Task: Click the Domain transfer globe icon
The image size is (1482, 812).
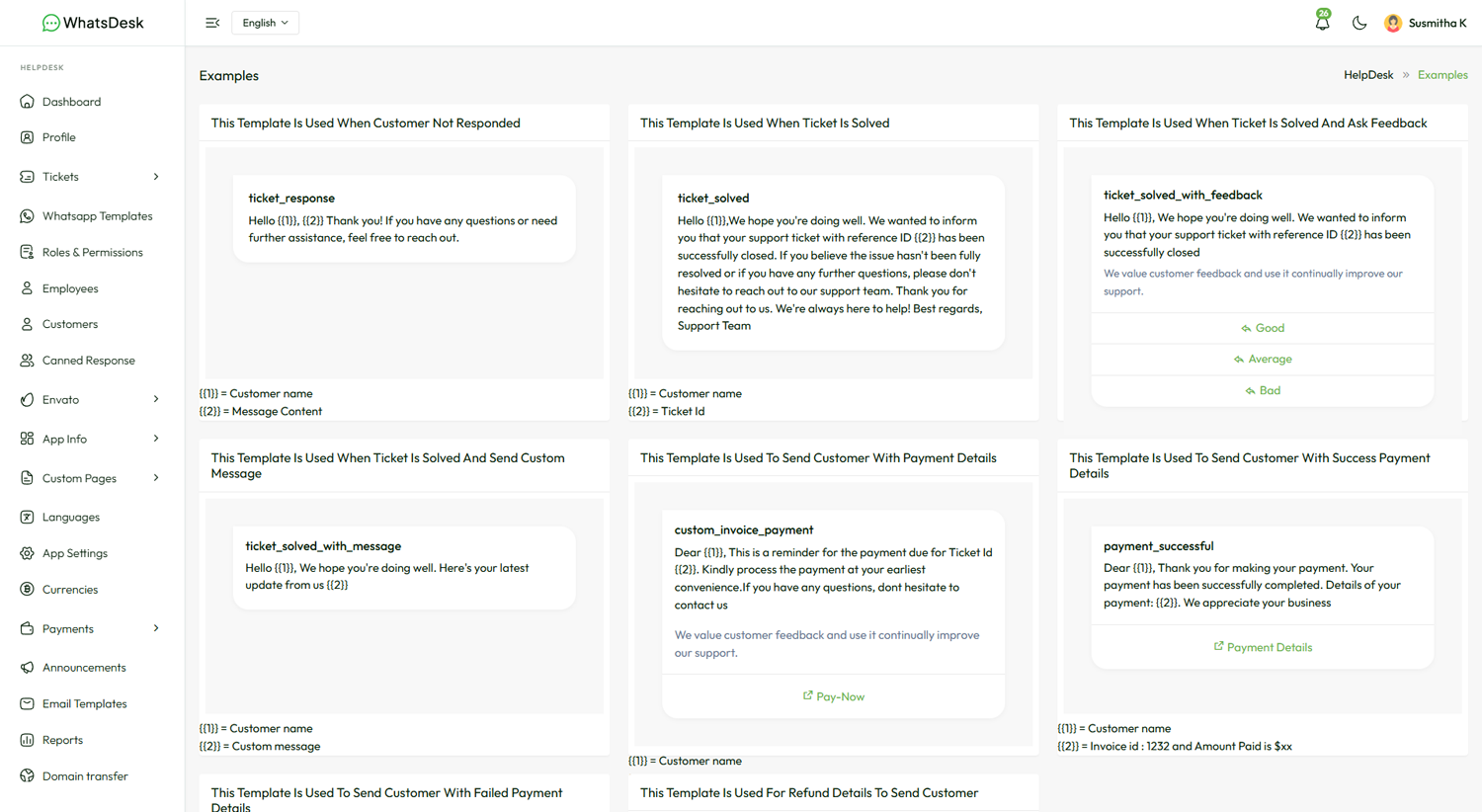Action: [x=27, y=776]
